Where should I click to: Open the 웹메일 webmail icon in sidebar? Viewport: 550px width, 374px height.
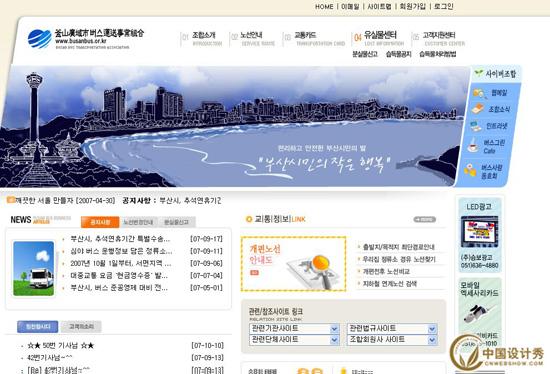pyautogui.click(x=479, y=93)
